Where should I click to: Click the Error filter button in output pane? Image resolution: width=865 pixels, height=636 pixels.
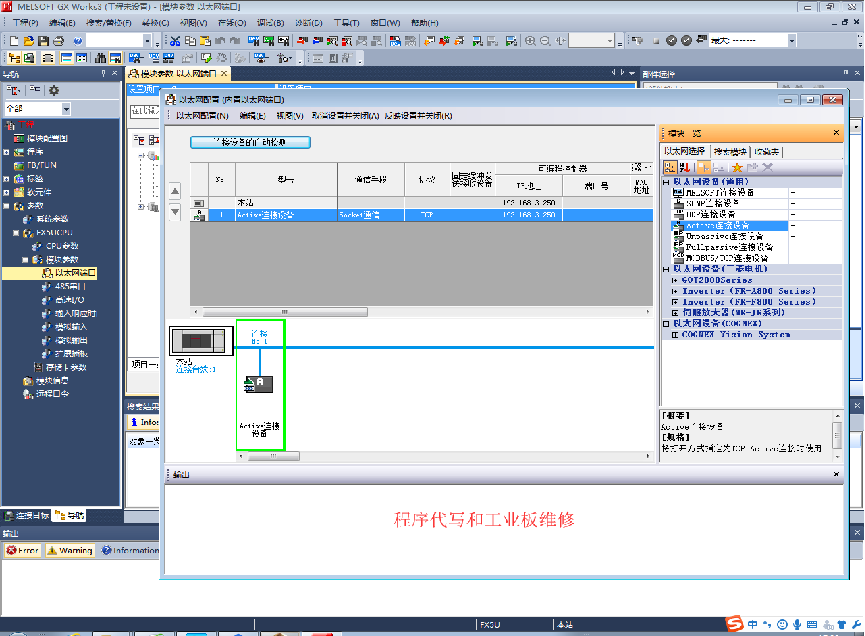22,550
